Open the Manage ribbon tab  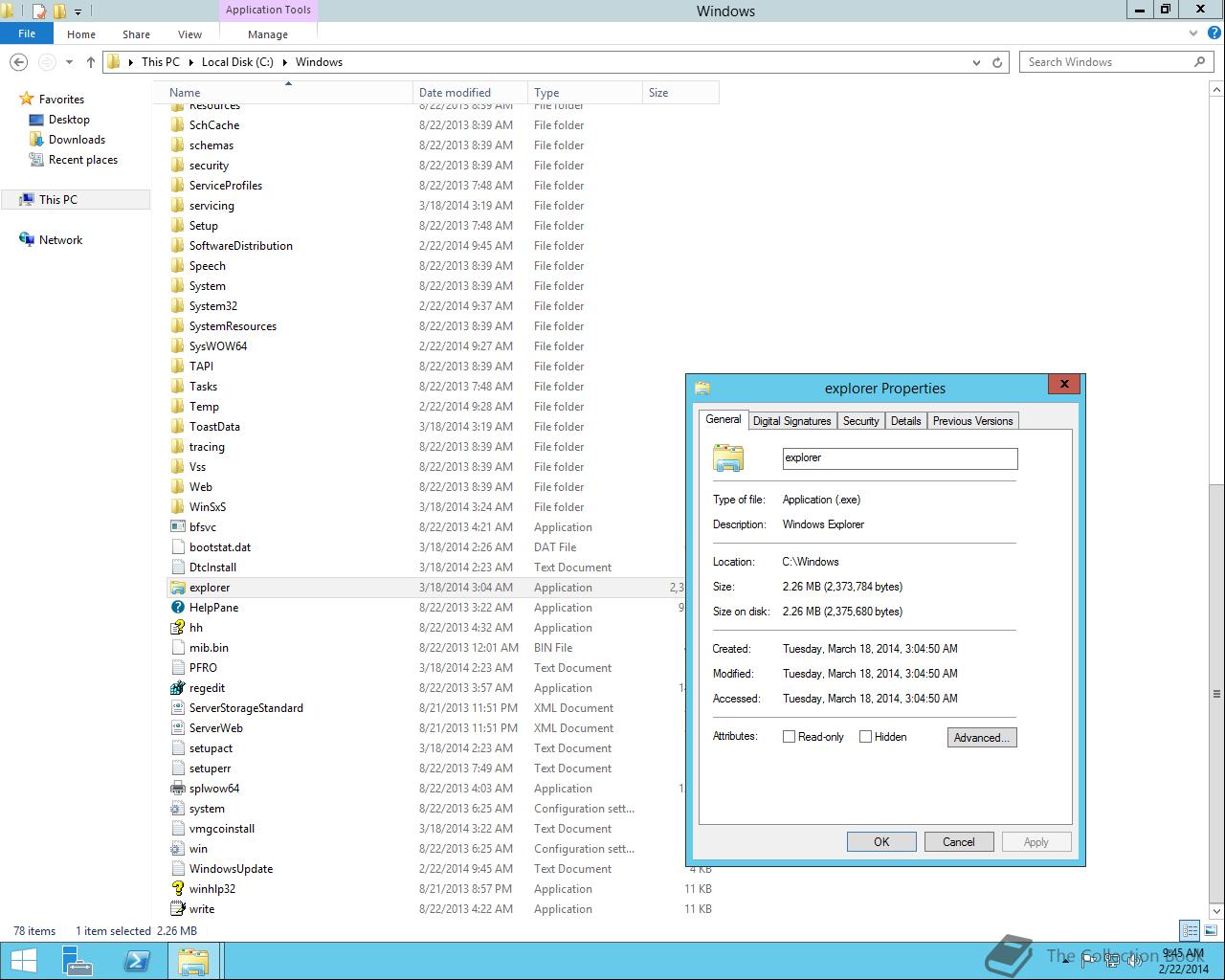(x=268, y=33)
